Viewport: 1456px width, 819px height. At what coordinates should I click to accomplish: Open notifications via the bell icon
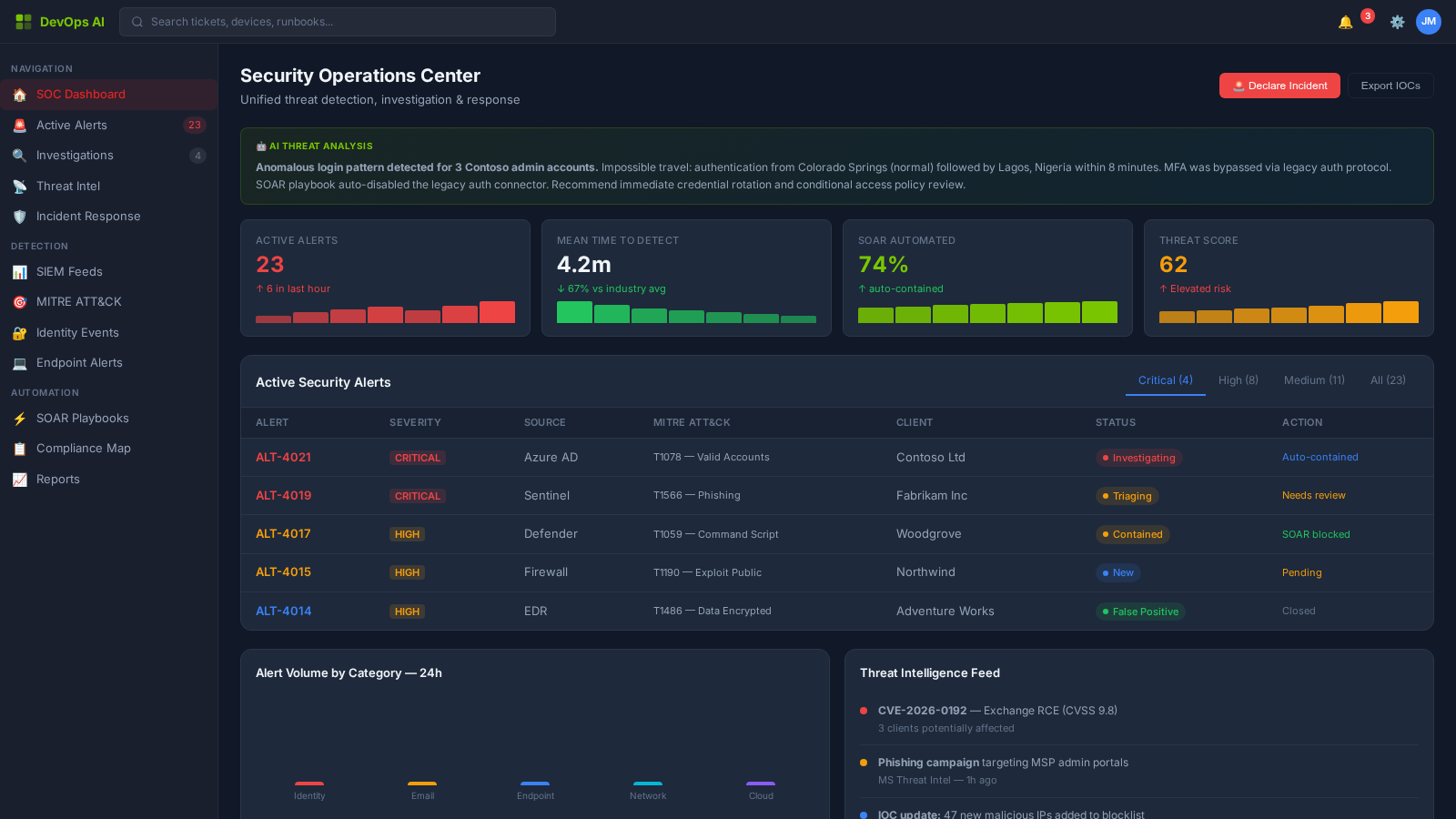coord(1344,22)
